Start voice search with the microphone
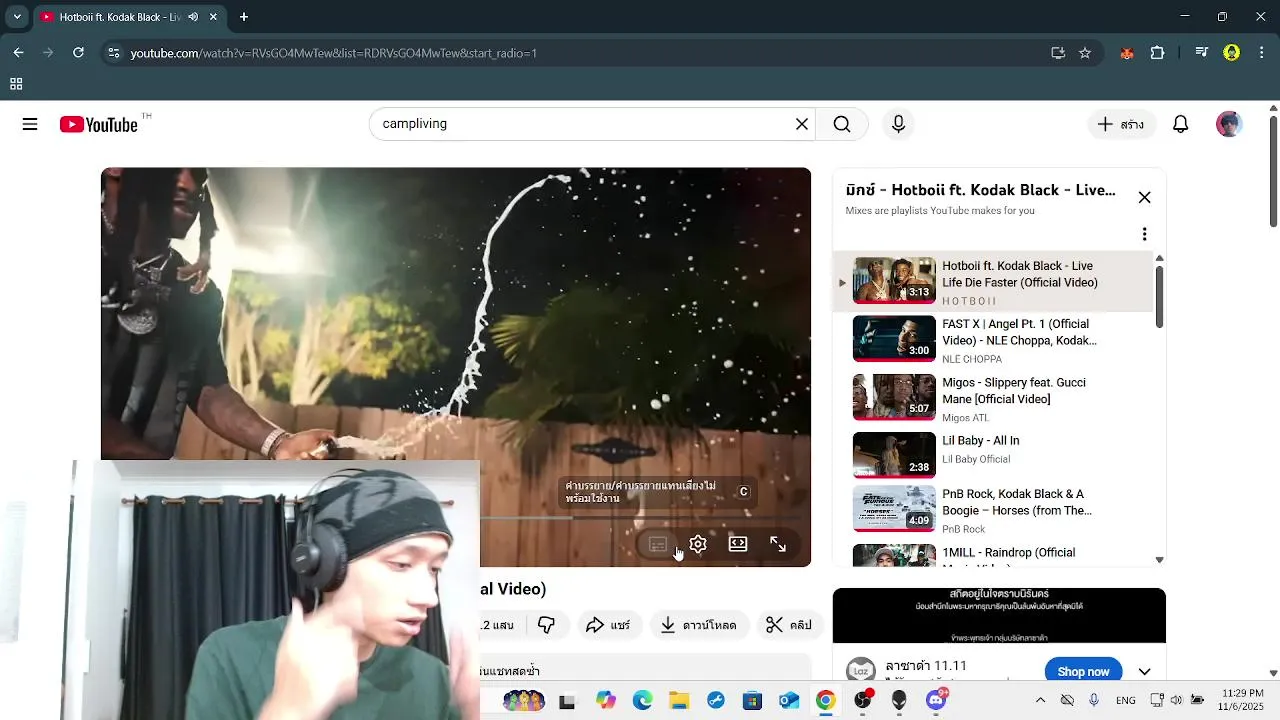Image resolution: width=1280 pixels, height=720 pixels. point(898,124)
